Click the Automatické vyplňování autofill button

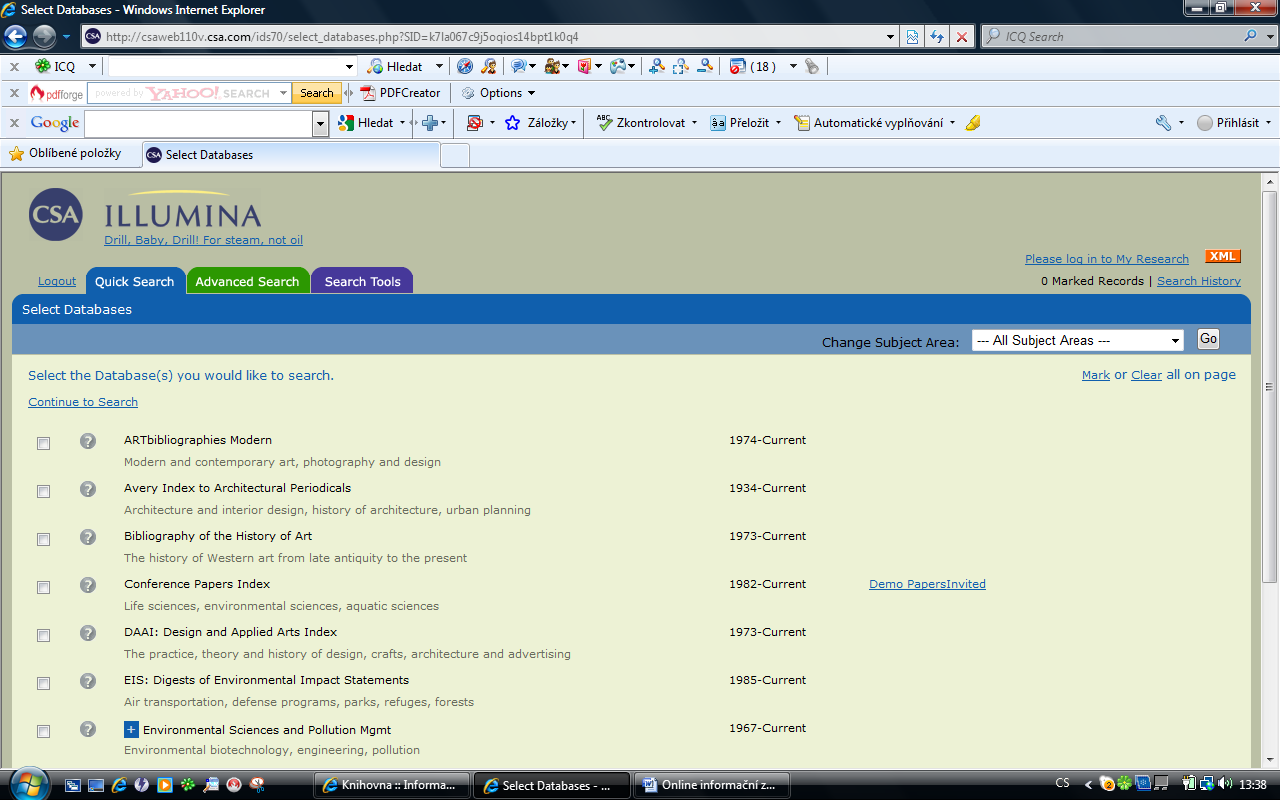click(x=869, y=123)
